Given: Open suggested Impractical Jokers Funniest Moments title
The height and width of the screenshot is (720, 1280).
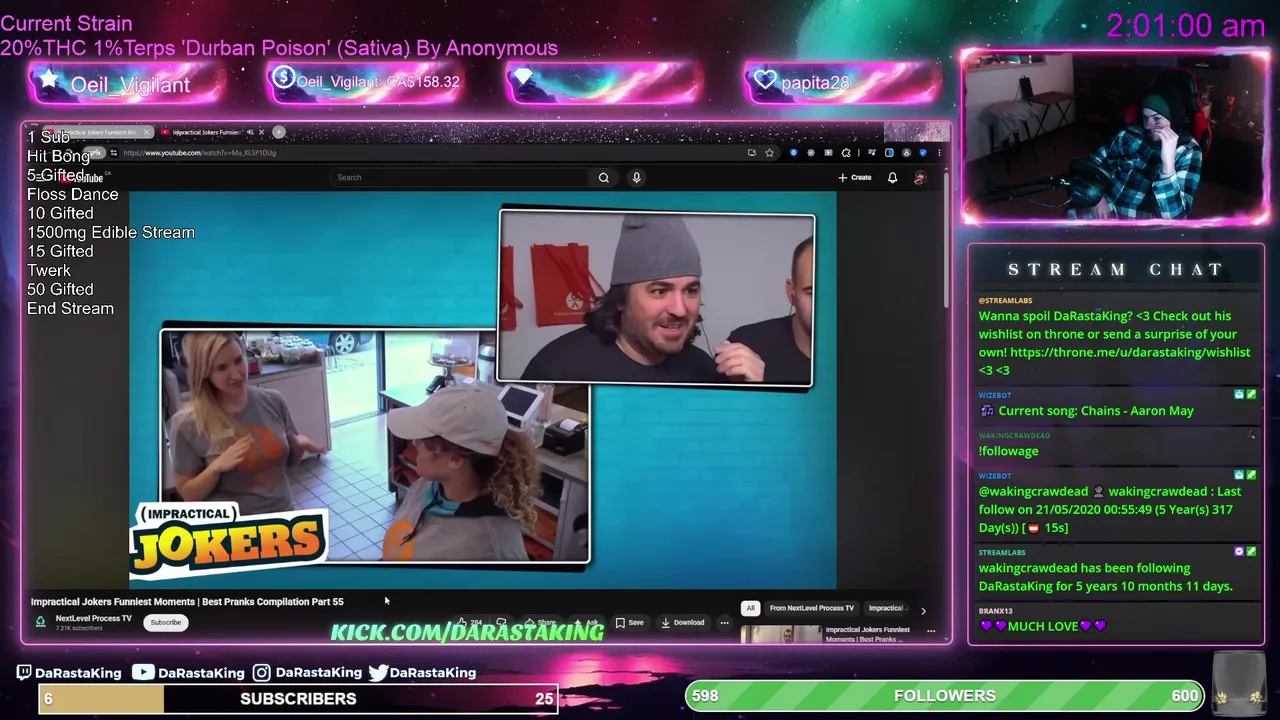Looking at the screenshot, I should click(868, 634).
